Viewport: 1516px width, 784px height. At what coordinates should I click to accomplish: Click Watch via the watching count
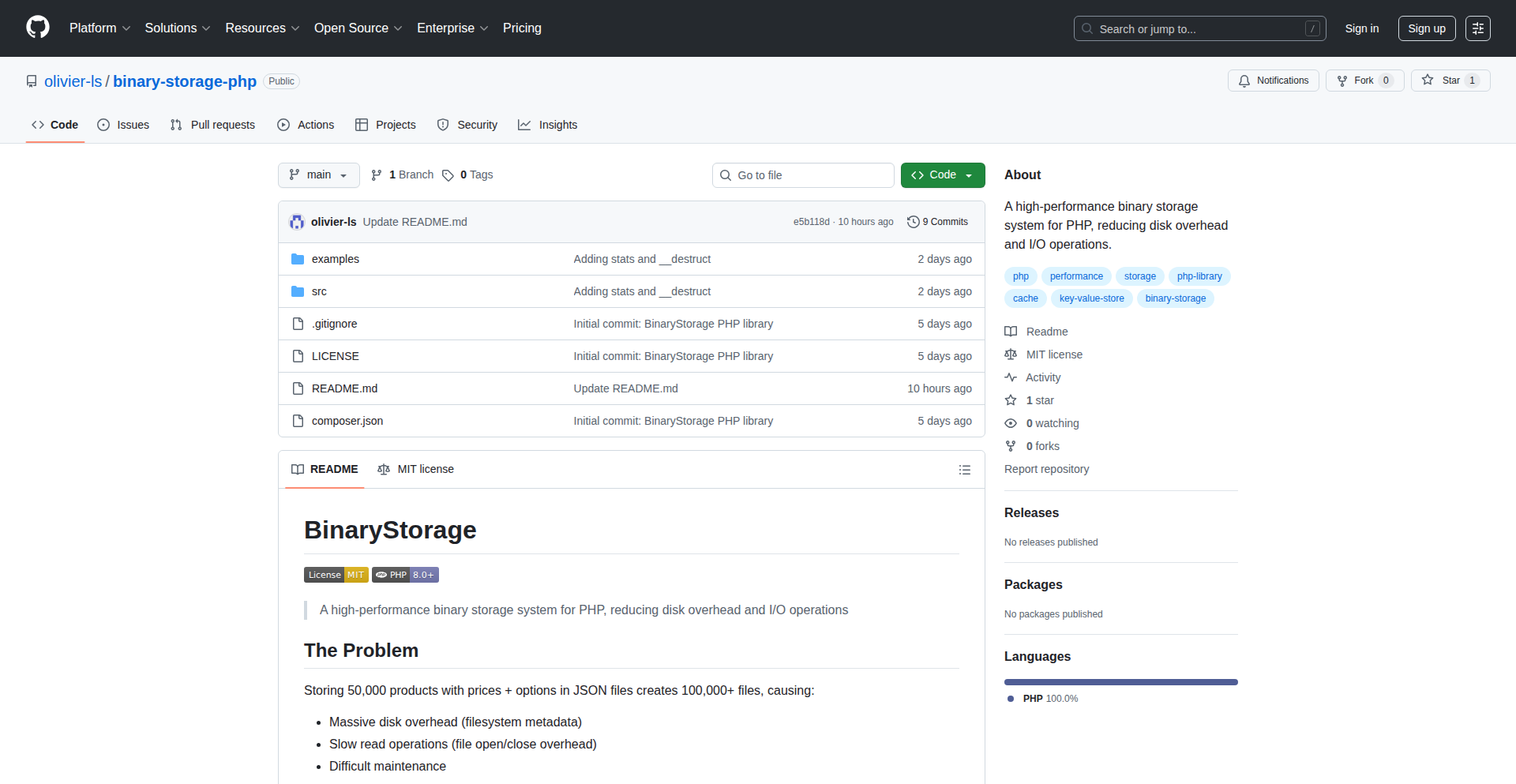pos(1050,422)
